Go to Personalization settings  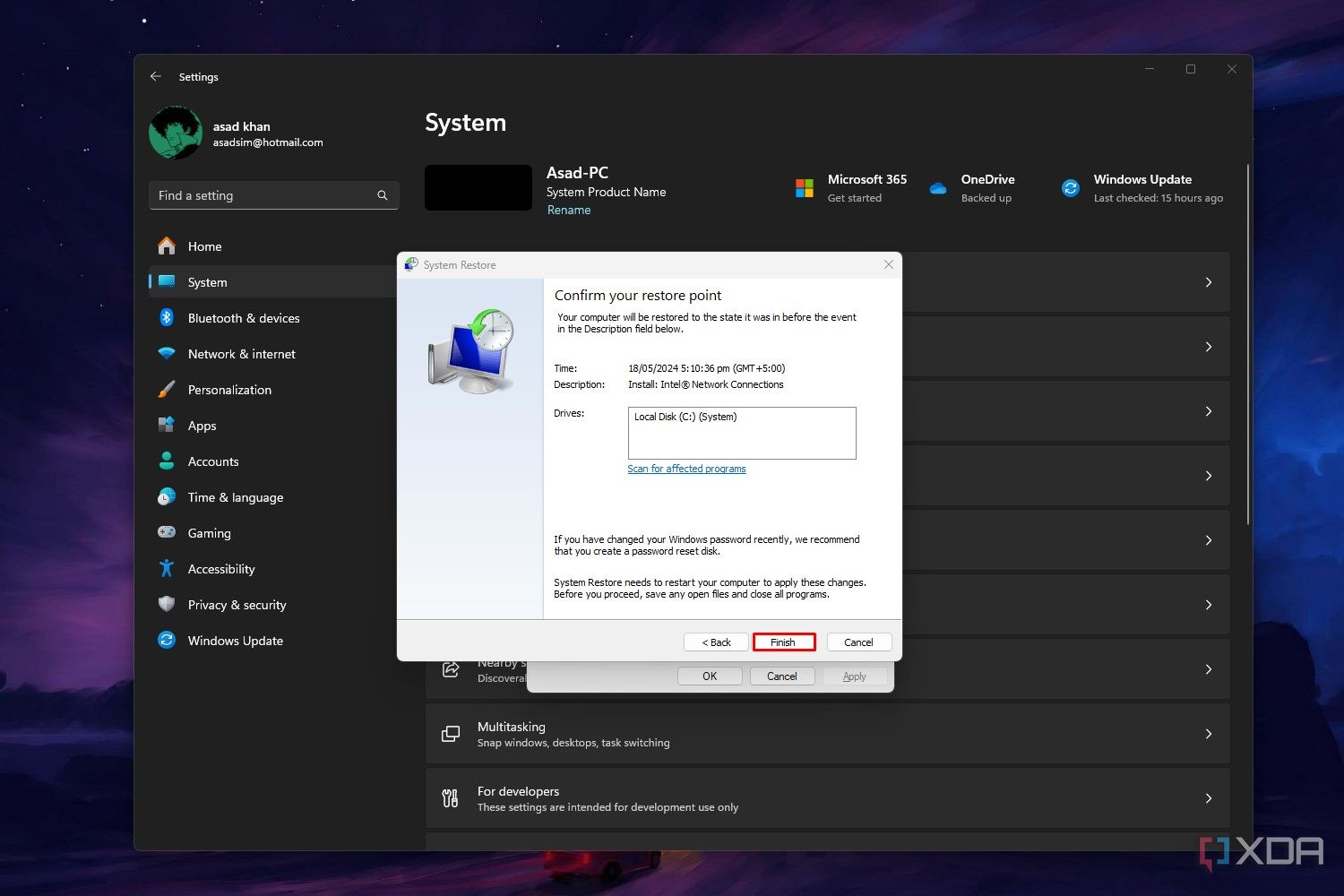coord(273,389)
